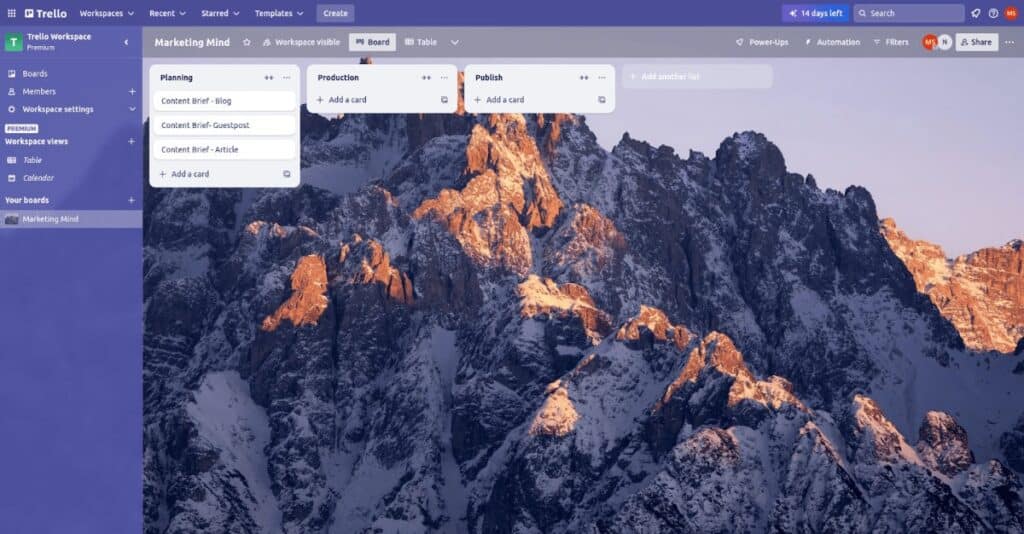Viewport: 1024px width, 534px height.
Task: Star the Marketing Mind board
Action: 247,42
